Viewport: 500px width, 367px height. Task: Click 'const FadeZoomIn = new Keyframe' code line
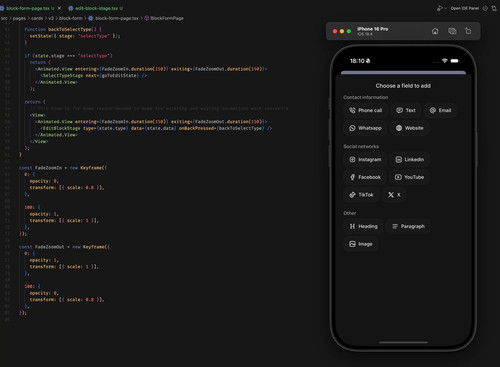click(63, 168)
